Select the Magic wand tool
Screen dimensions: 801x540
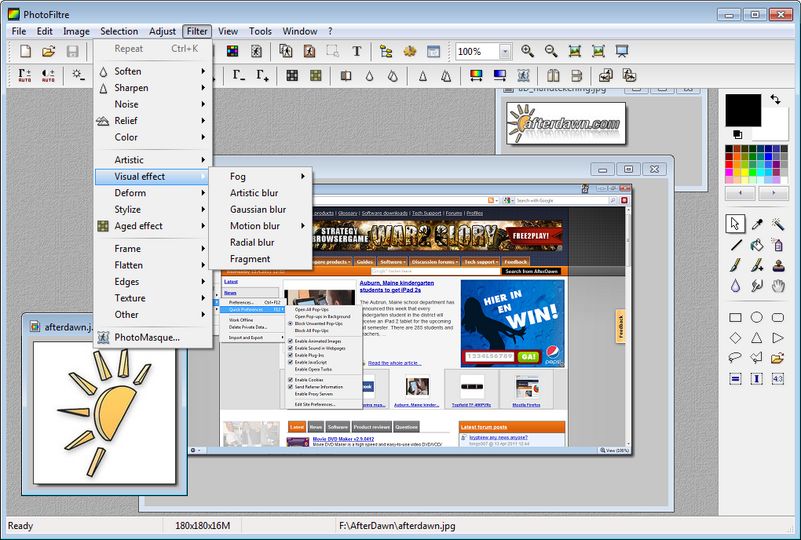tap(778, 224)
